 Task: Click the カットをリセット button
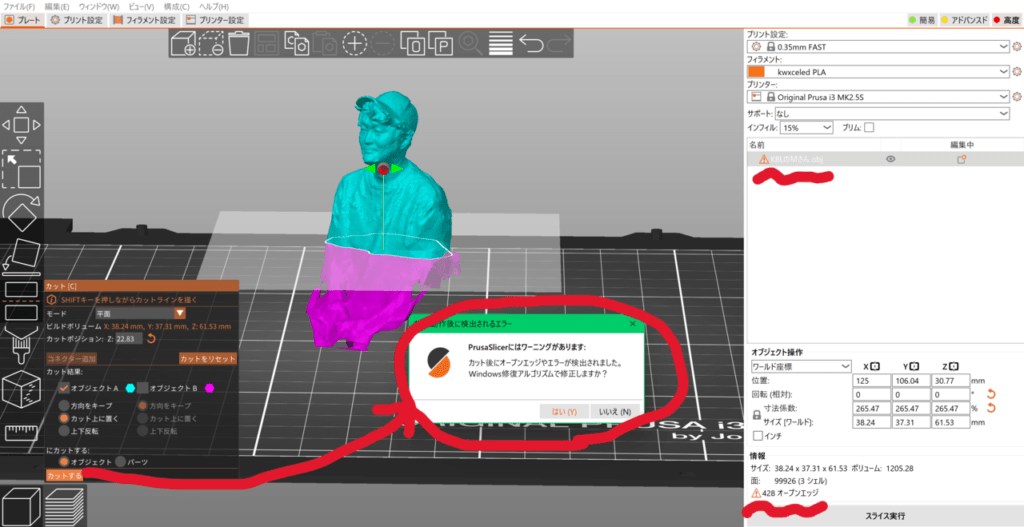208,359
